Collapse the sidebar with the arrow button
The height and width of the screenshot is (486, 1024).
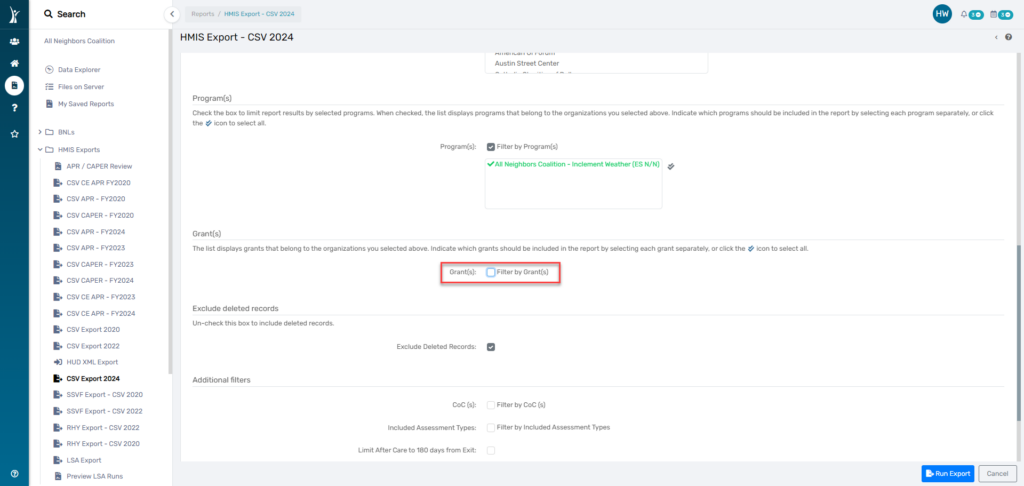[171, 14]
